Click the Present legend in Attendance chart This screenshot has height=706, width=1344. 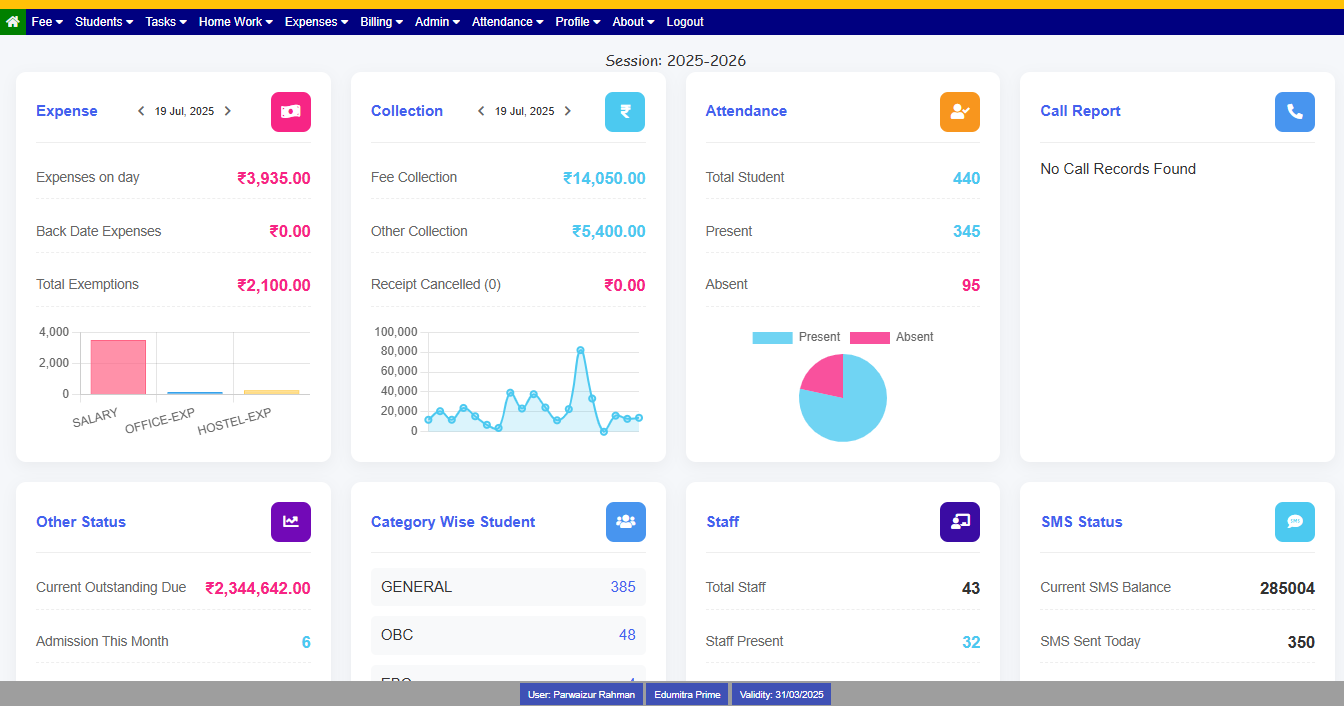(803, 337)
